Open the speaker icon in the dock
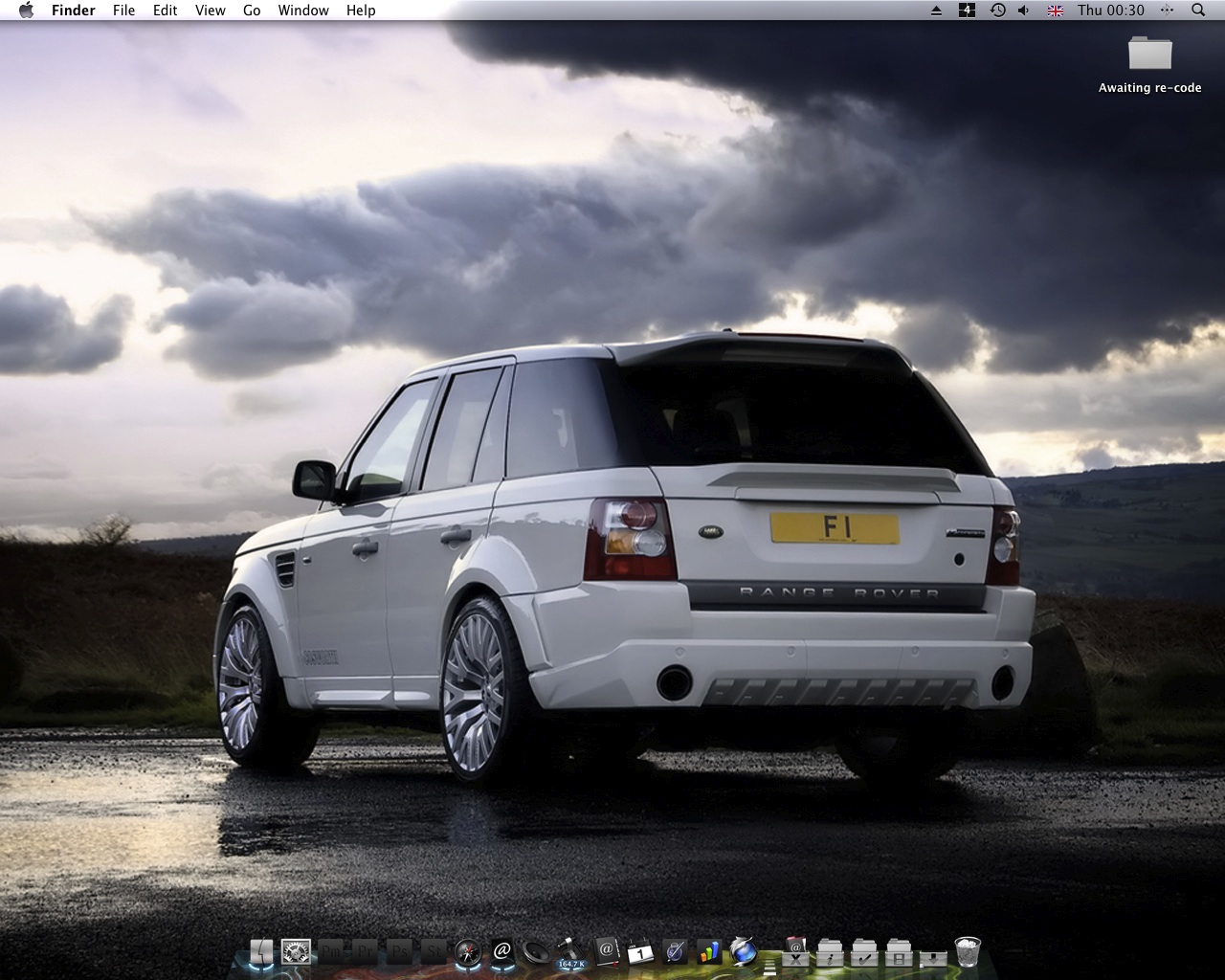This screenshot has height=980, width=1225. [x=537, y=952]
